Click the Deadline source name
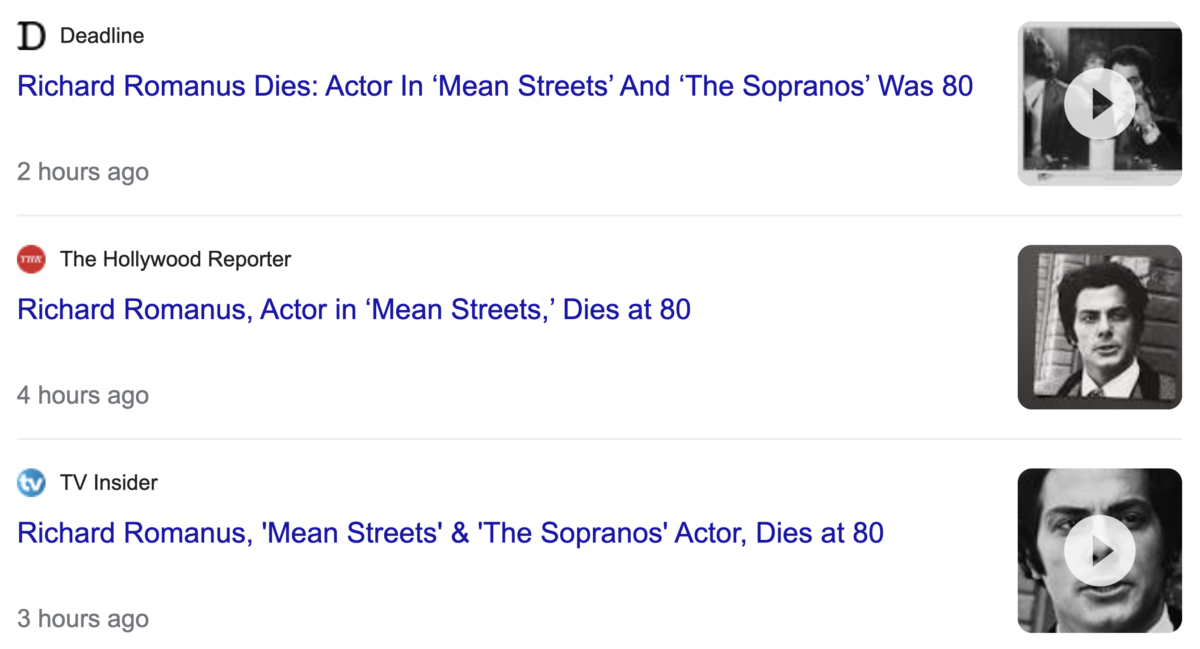The height and width of the screenshot is (649, 1200). click(102, 36)
